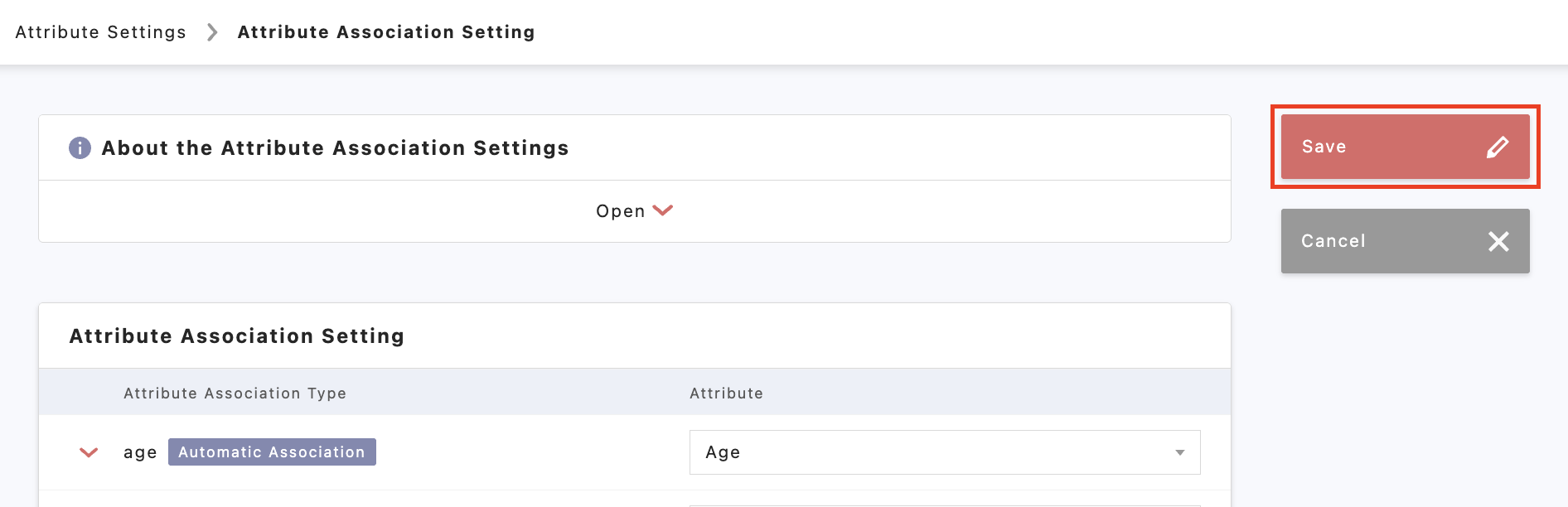Click the Attribute Association Setting panel heading
The image size is (1568, 507).
(237, 336)
